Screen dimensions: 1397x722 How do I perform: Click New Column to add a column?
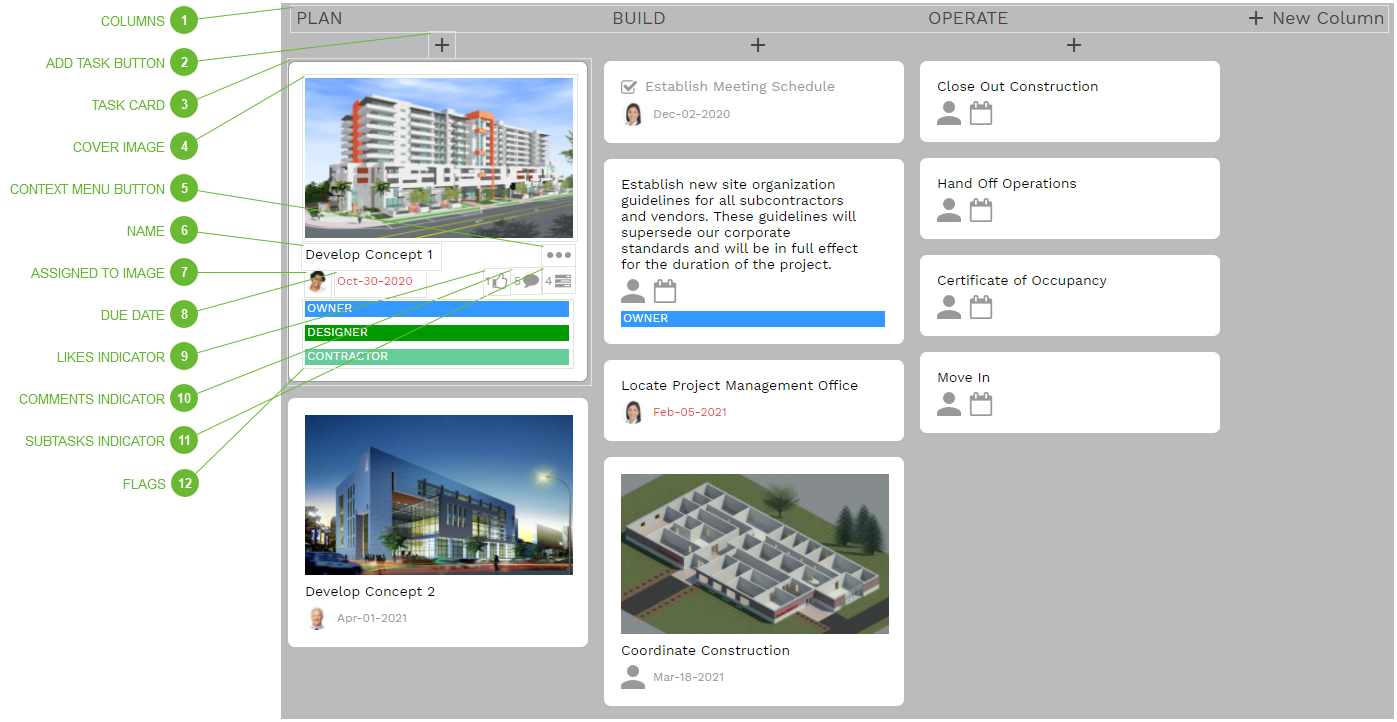(x=1315, y=17)
